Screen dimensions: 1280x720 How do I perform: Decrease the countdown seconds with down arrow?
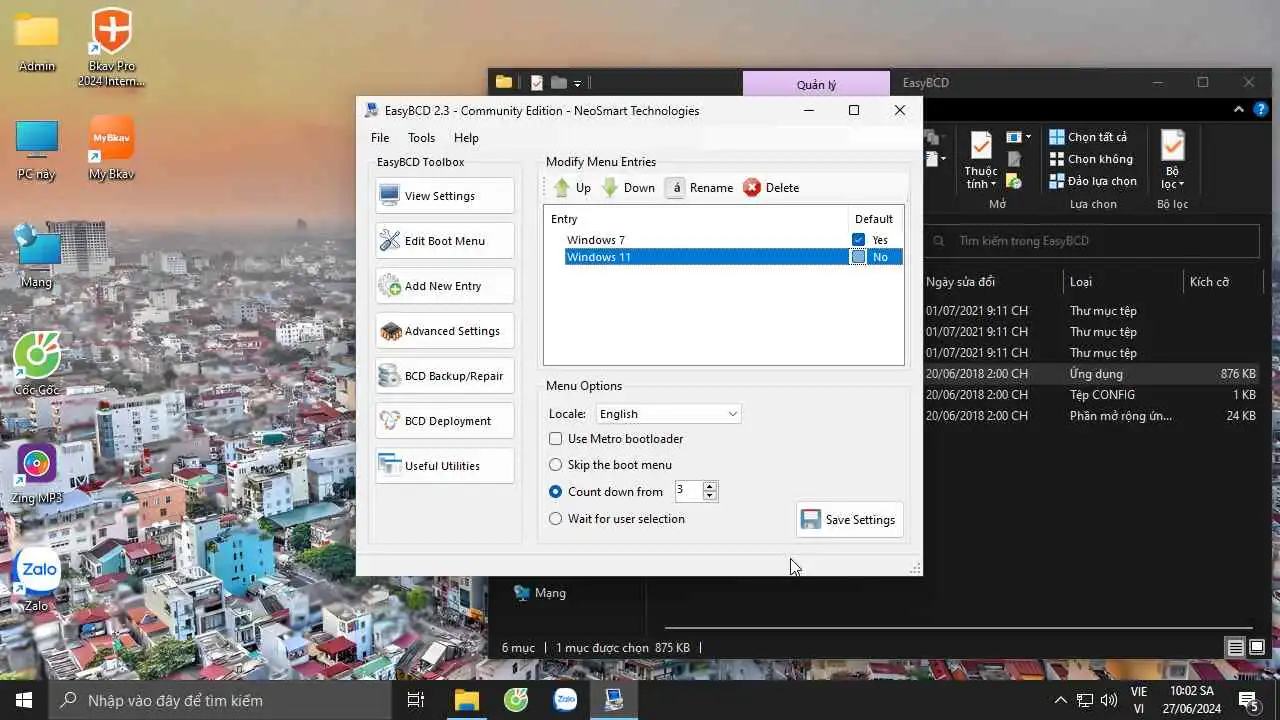tap(710, 496)
